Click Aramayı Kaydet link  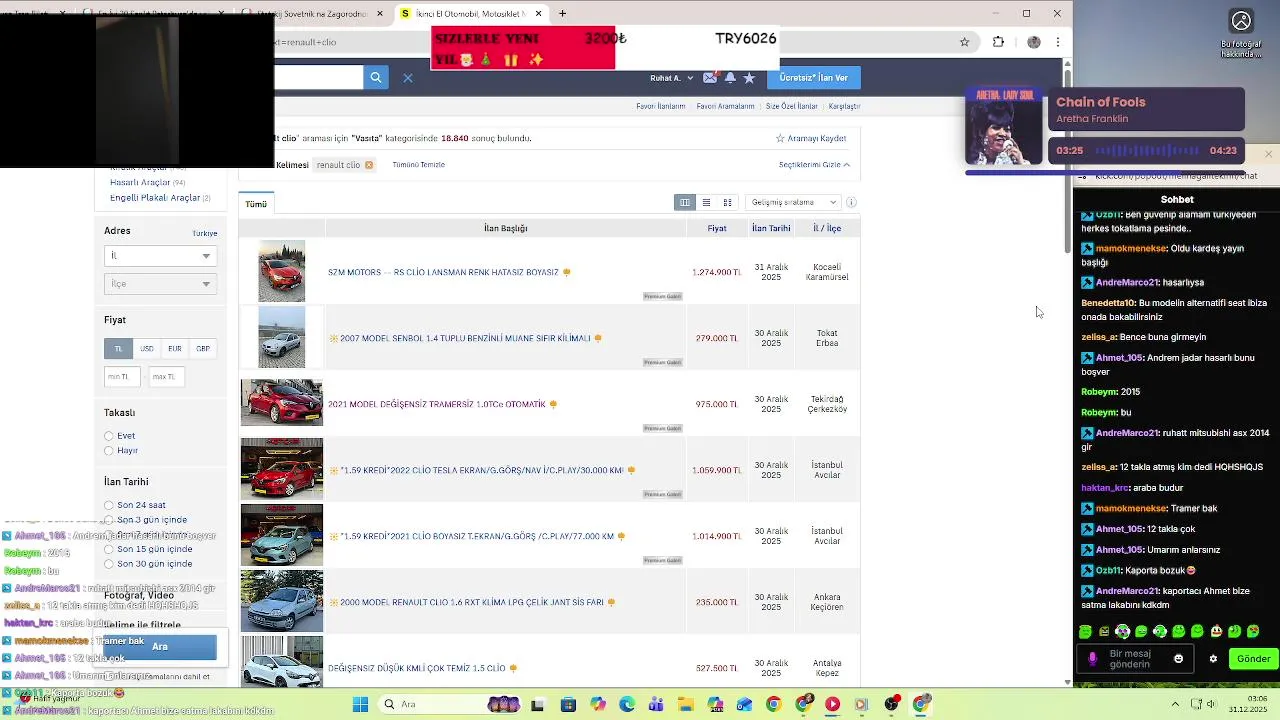(x=811, y=139)
